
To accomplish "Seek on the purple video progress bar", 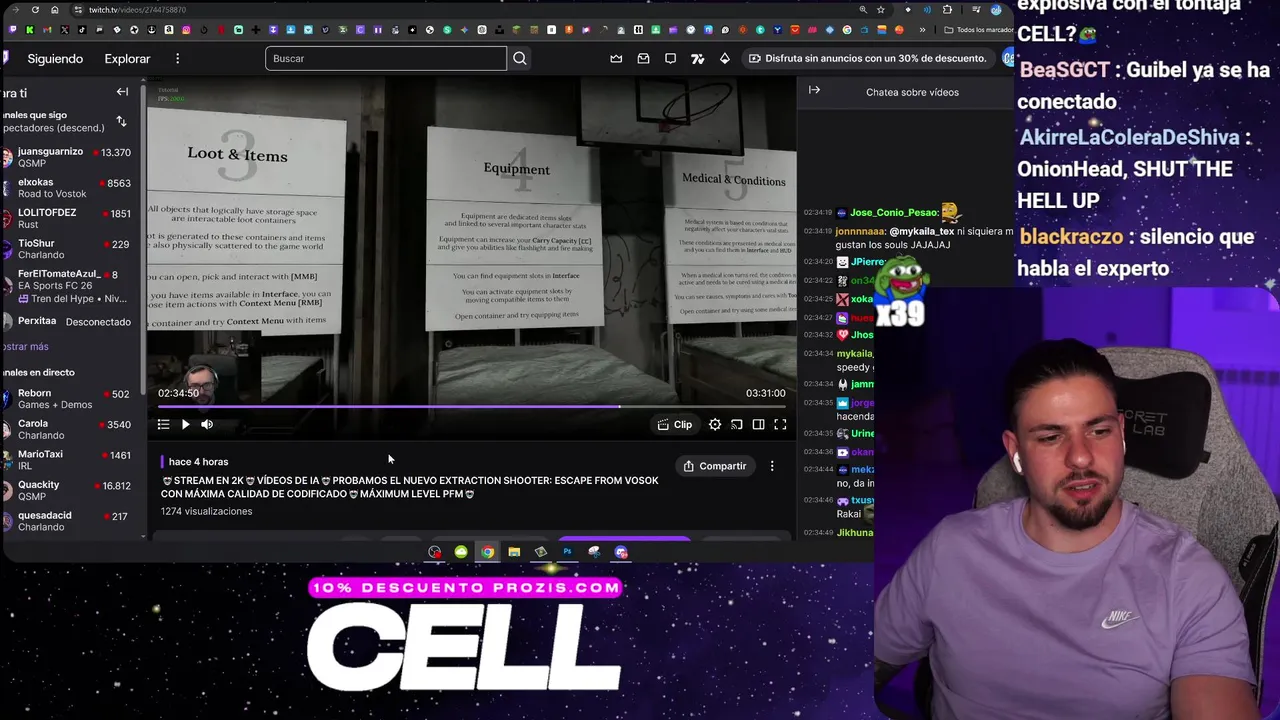I will [x=471, y=407].
